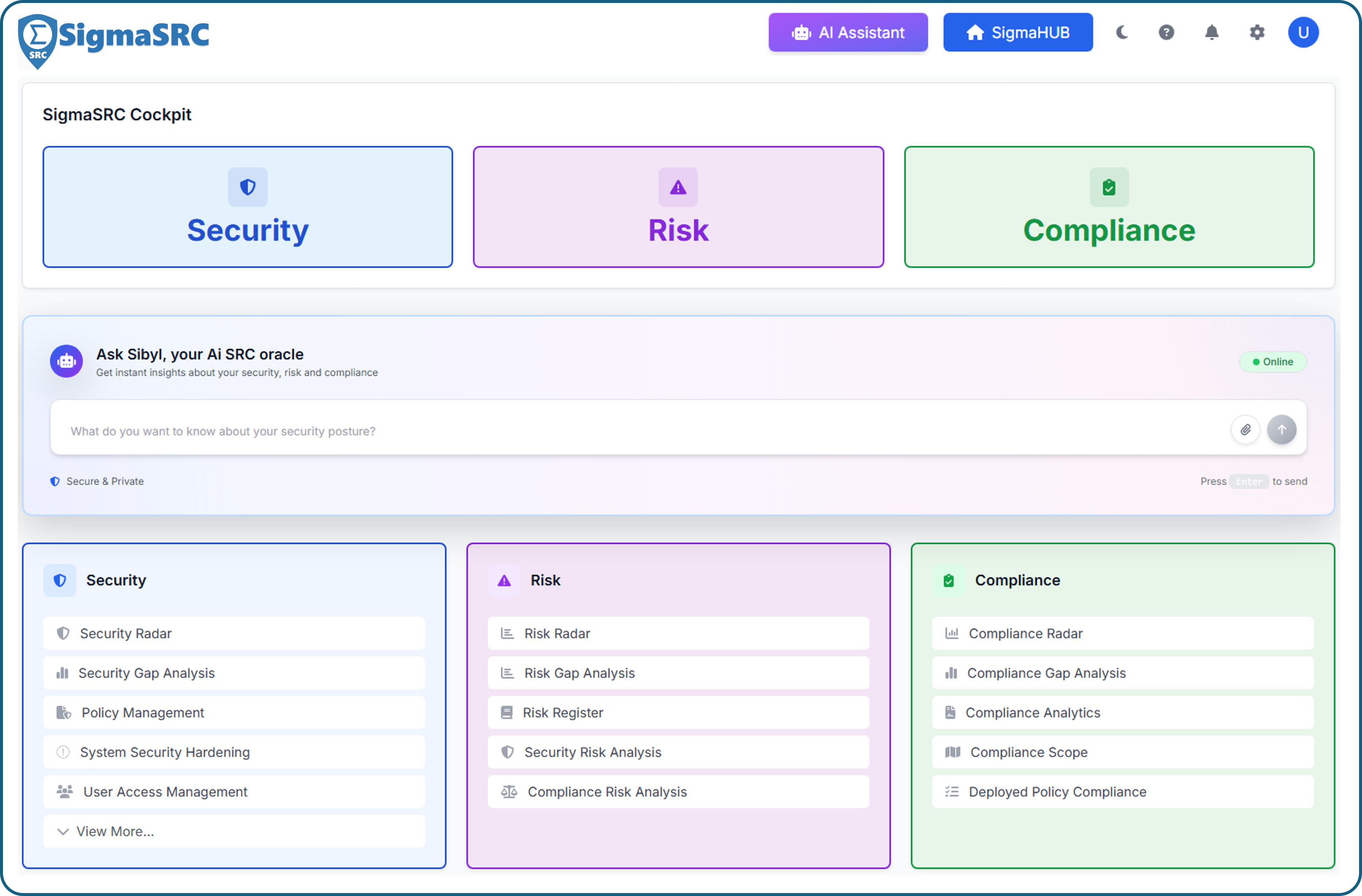Open Risk Radar
The height and width of the screenshot is (896, 1362).
click(678, 633)
